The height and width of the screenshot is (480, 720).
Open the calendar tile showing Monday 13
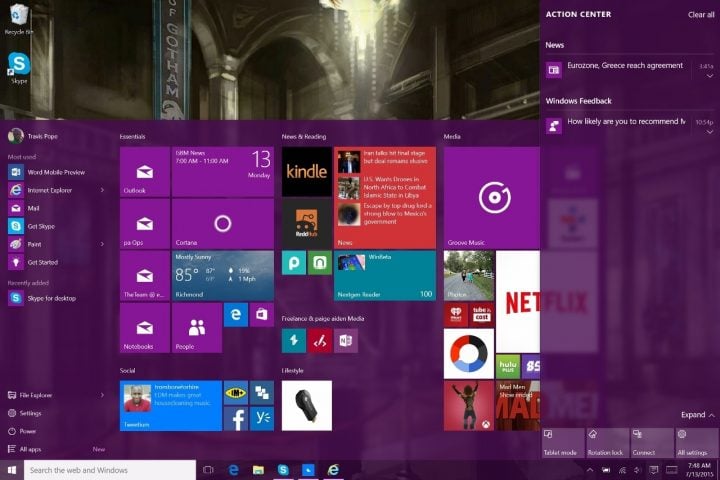pyautogui.click(x=223, y=172)
